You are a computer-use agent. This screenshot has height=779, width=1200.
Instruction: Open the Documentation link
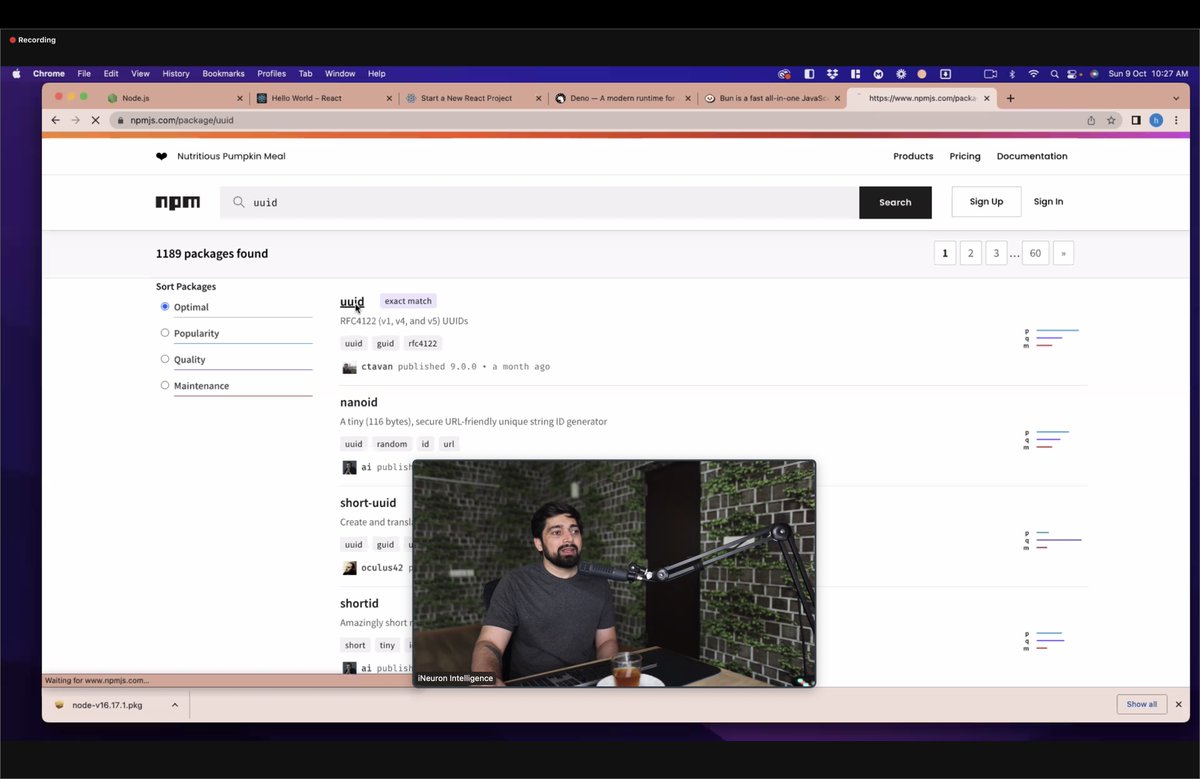pos(1032,156)
